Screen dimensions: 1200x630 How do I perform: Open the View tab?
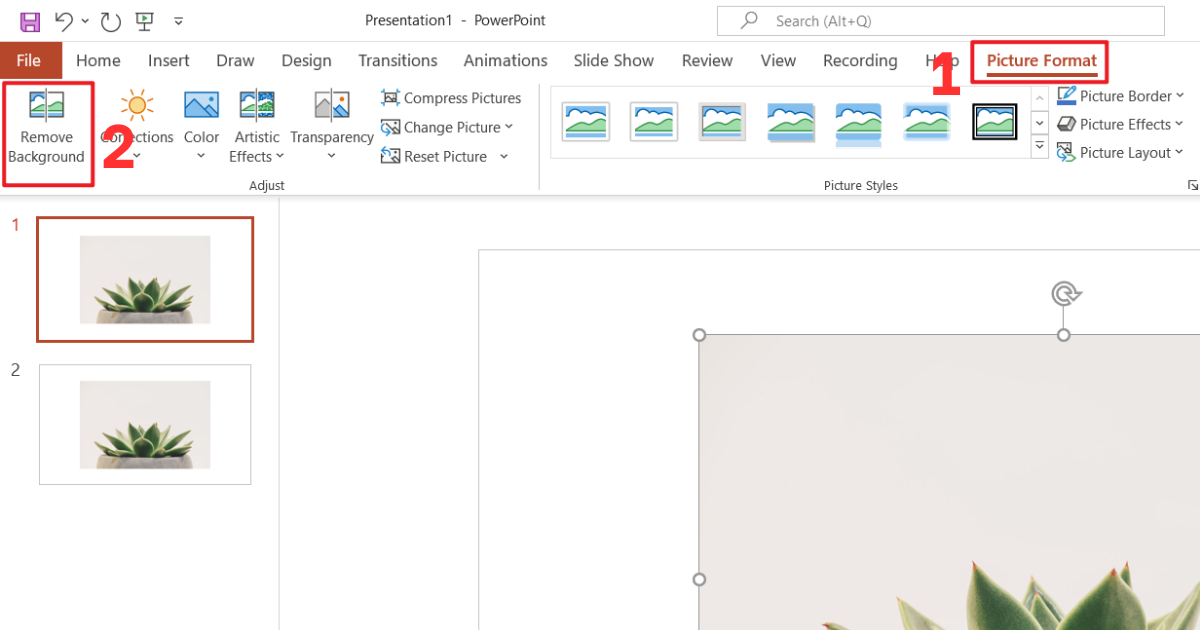click(778, 60)
